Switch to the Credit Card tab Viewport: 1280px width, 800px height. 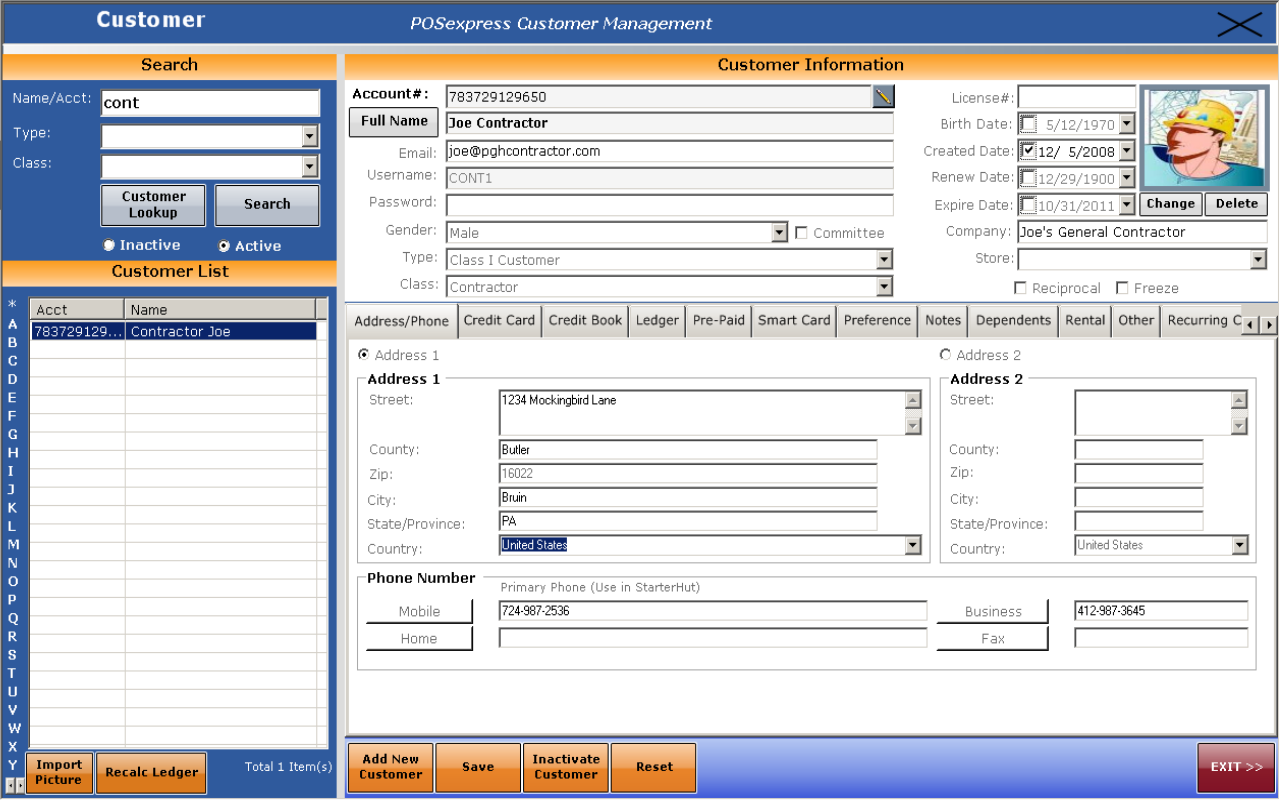click(499, 320)
